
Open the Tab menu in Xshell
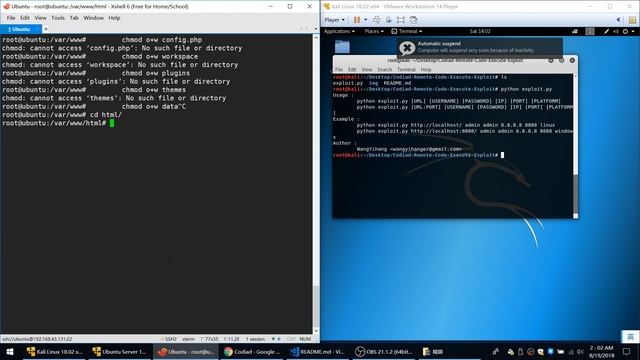tap(74, 18)
